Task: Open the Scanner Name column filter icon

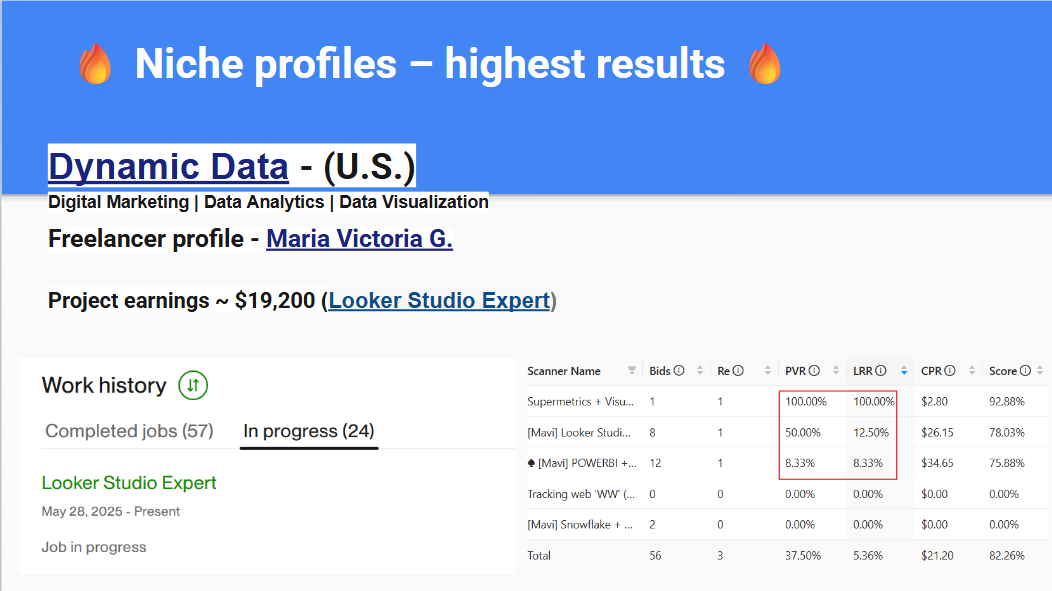Action: click(631, 370)
